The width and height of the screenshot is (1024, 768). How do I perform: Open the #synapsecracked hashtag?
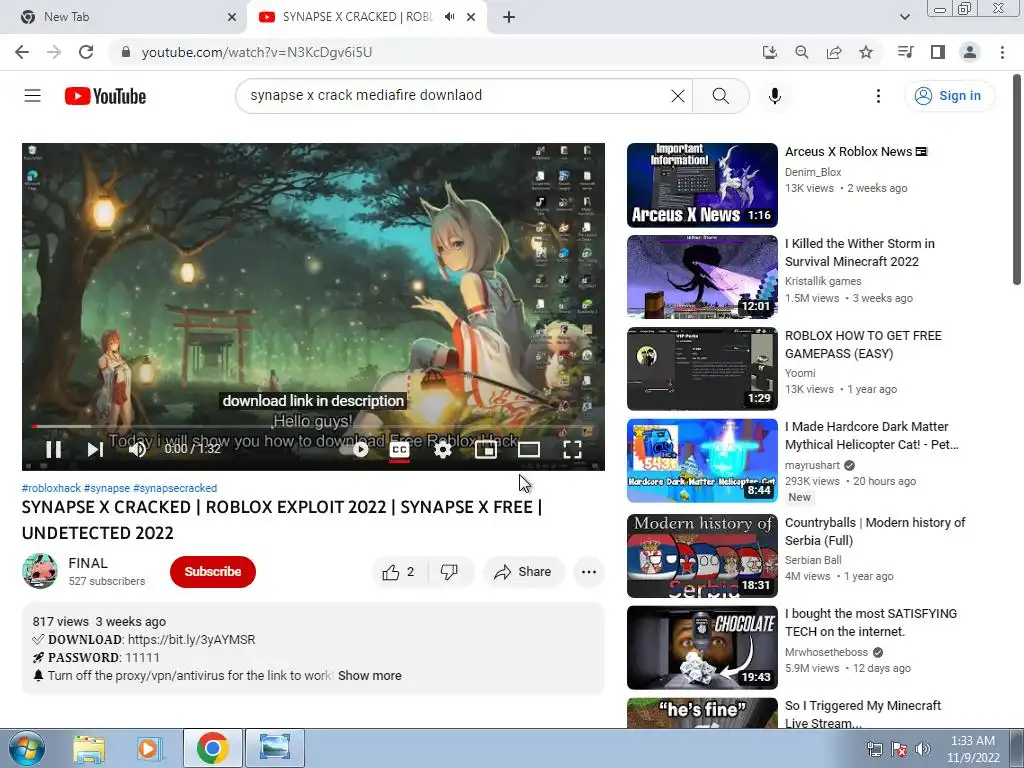click(x=175, y=488)
